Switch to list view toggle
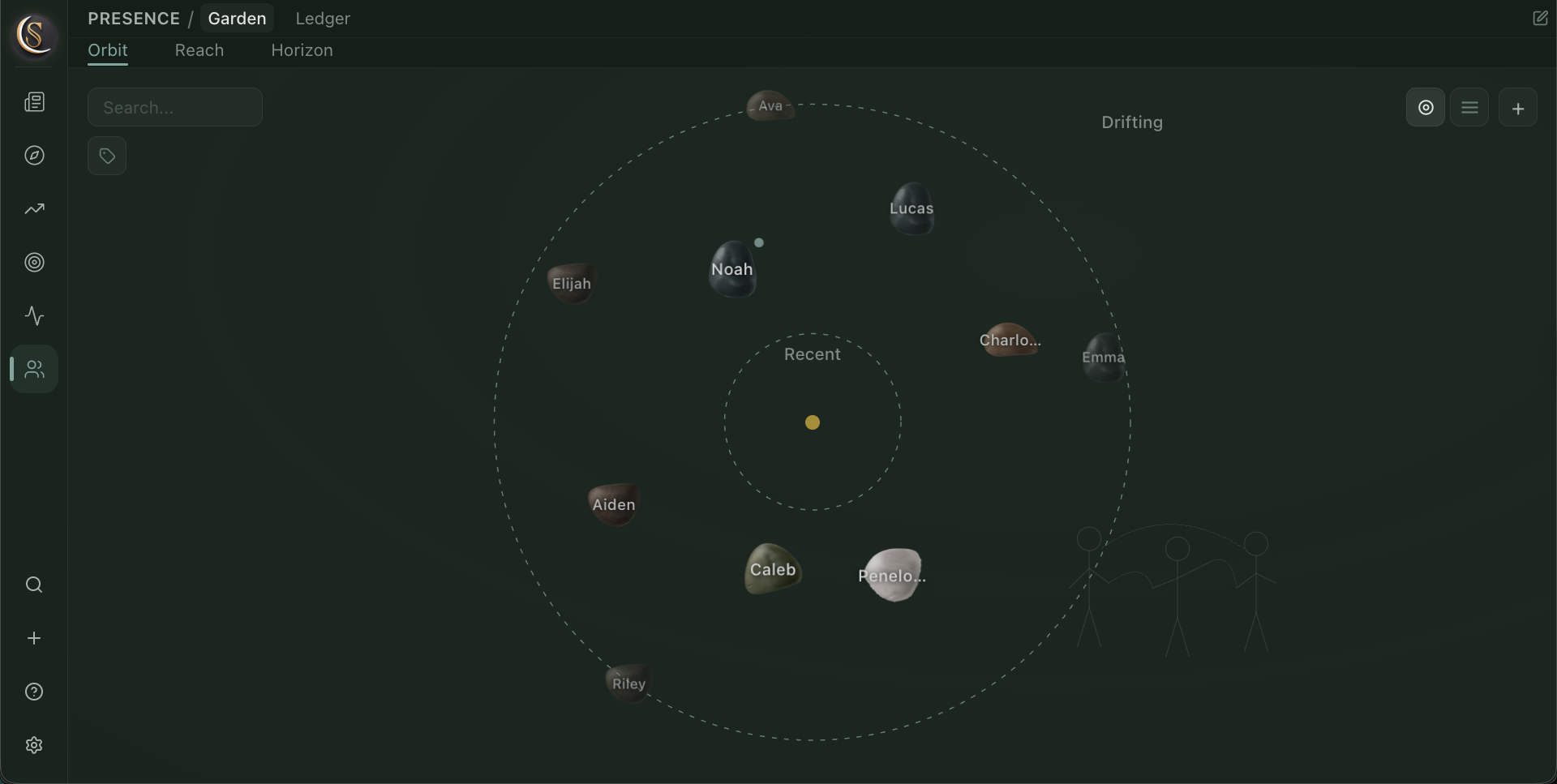The height and width of the screenshot is (784, 1557). pos(1469,108)
